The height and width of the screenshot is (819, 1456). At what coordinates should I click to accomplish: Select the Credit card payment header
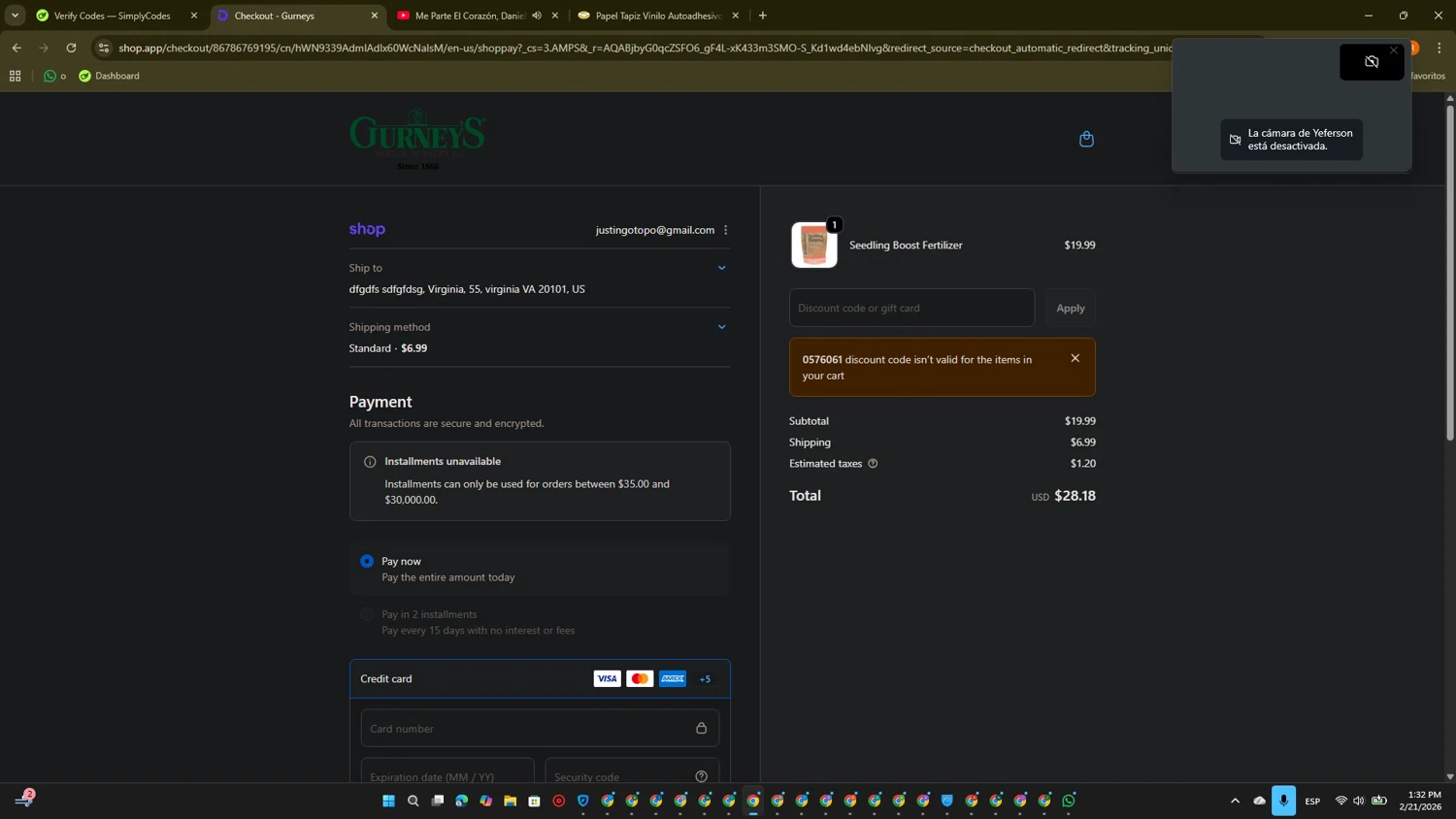540,678
